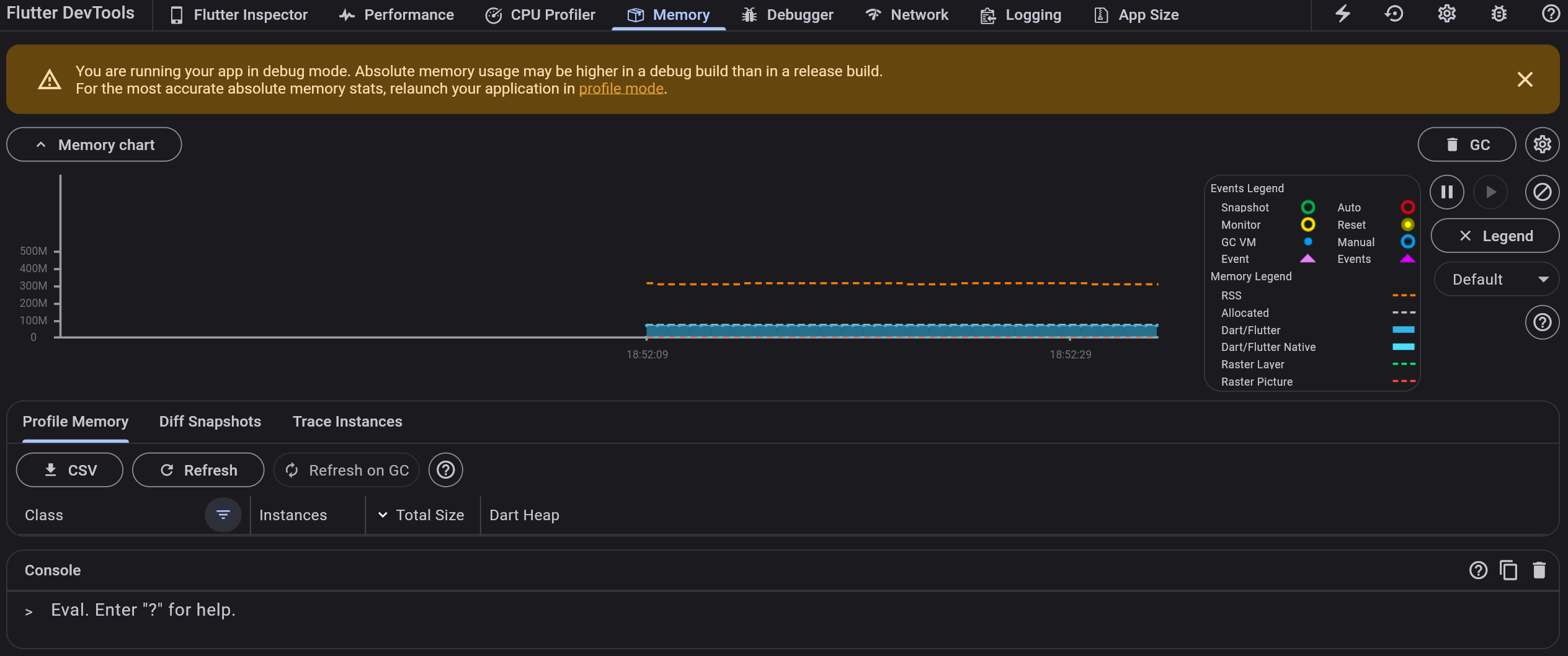Click the Auto red circle legend marker
Image resolution: width=1568 pixels, height=656 pixels.
(x=1407, y=207)
